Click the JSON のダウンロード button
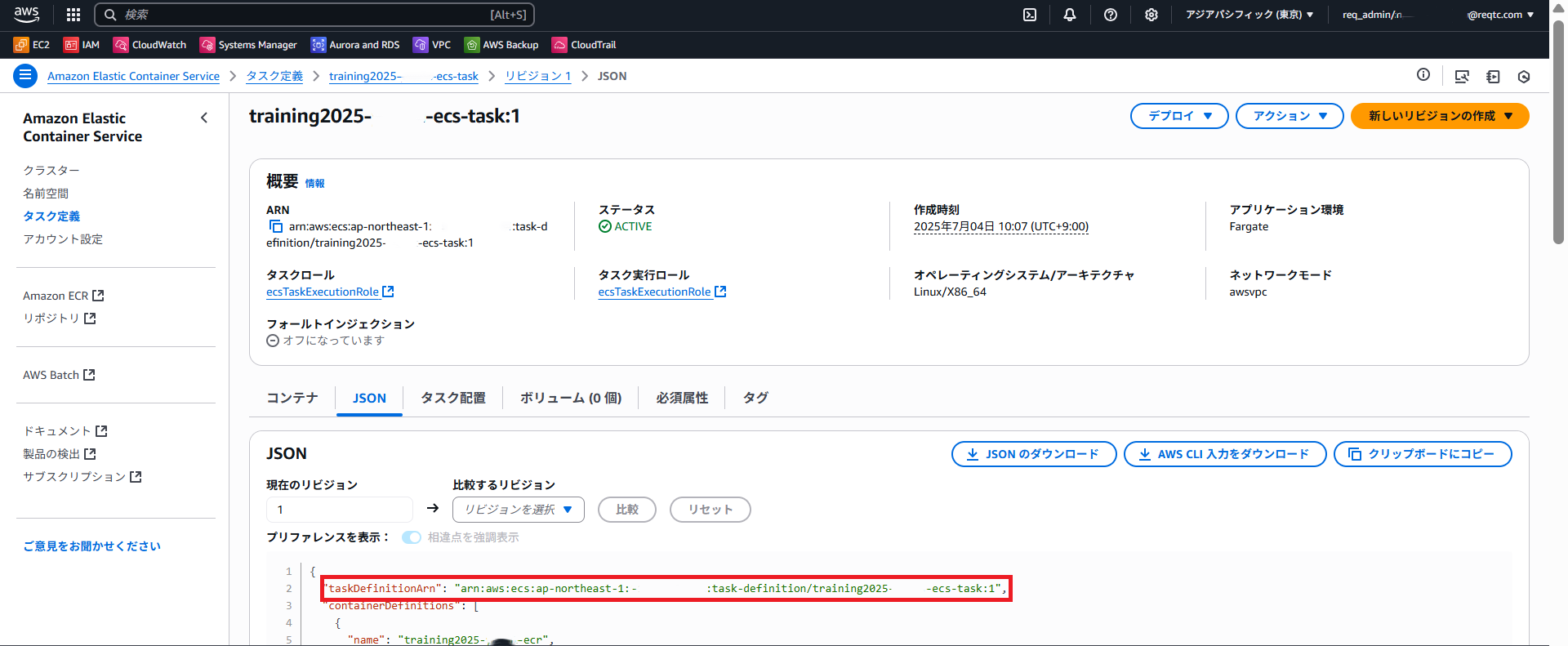 [1034, 454]
